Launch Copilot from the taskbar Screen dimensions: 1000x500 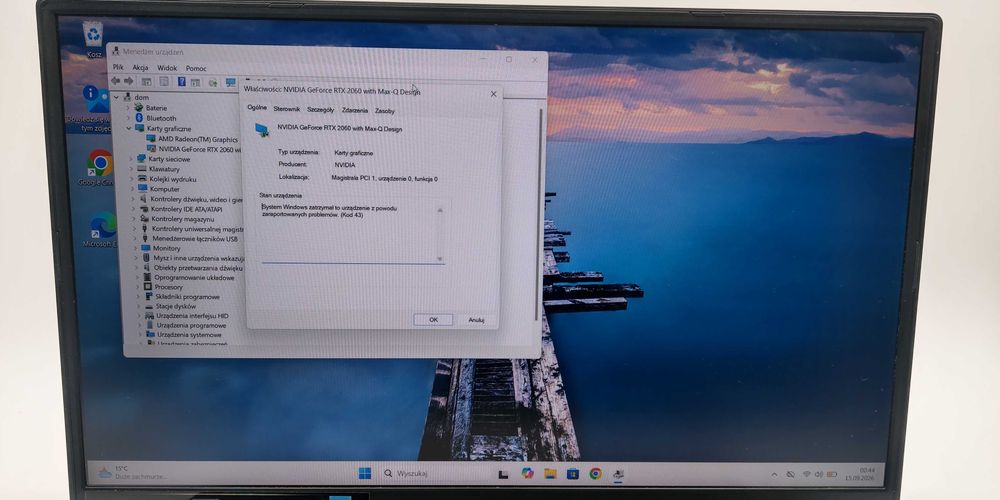527,473
